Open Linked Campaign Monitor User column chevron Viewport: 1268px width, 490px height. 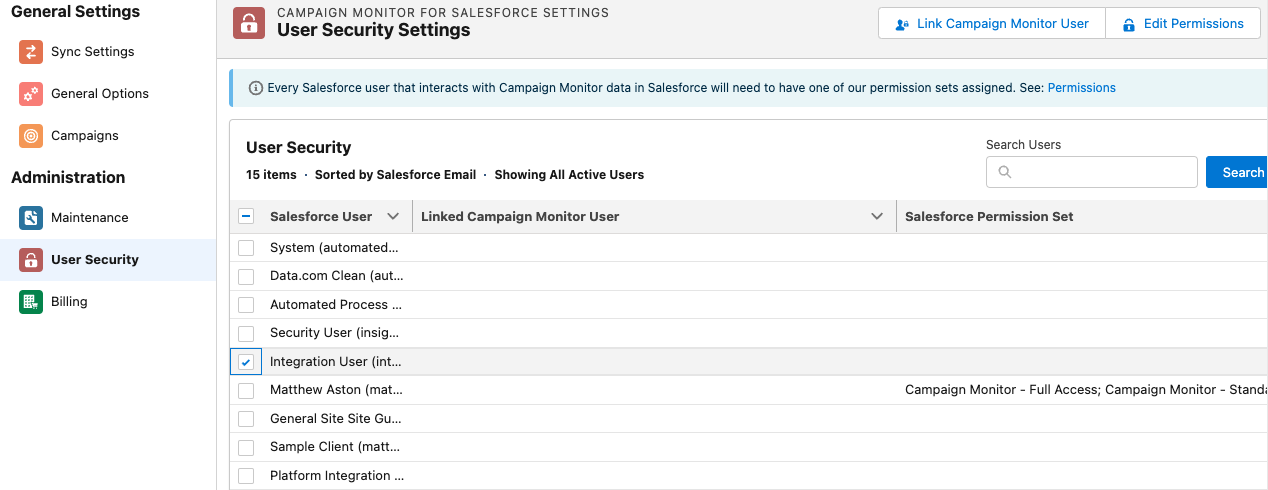(877, 216)
